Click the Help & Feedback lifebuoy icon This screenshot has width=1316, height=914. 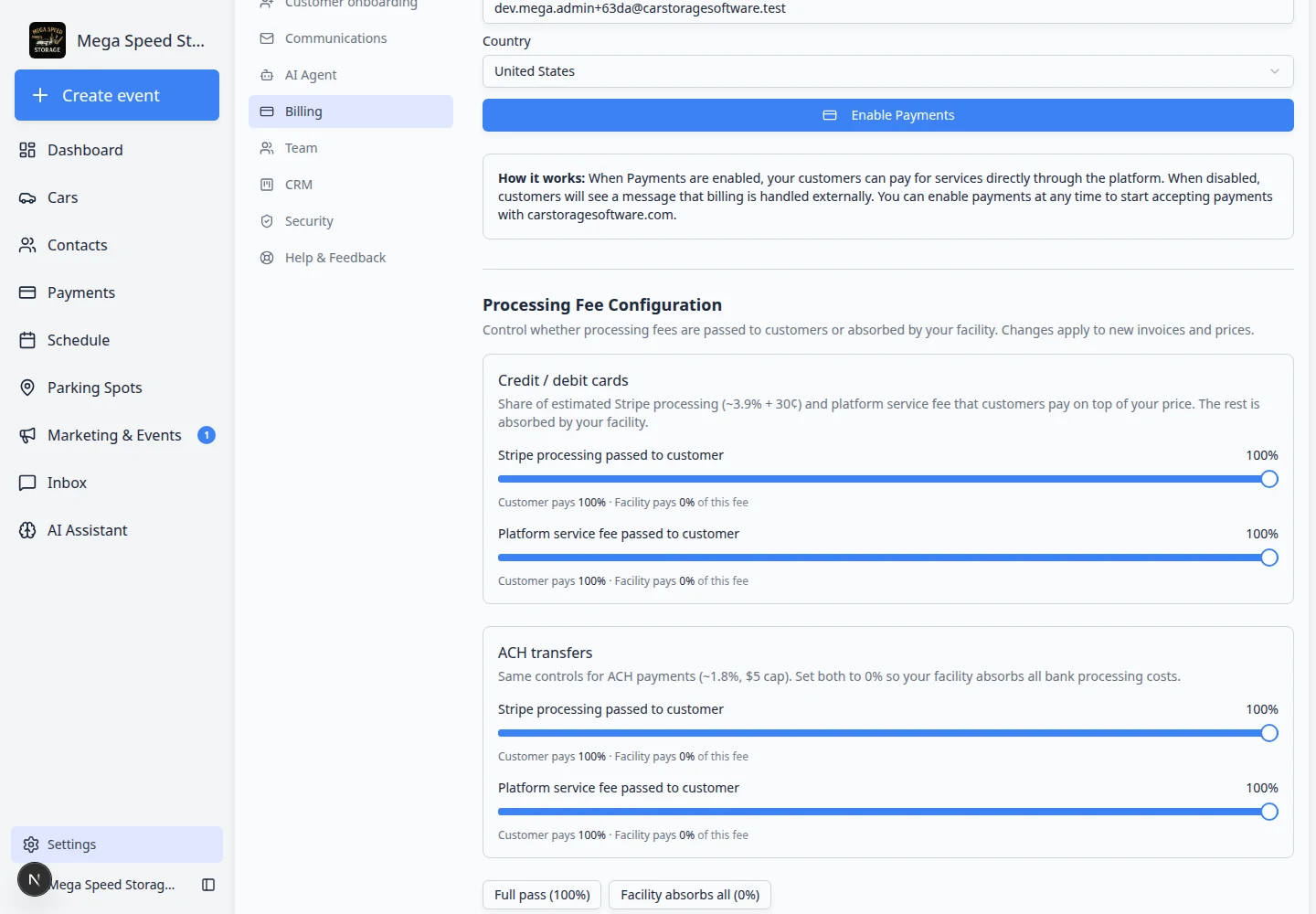pyautogui.click(x=267, y=258)
